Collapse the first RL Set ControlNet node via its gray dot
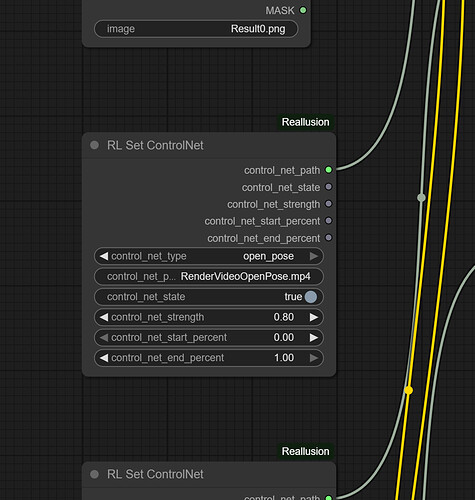Image resolution: width=475 pixels, height=500 pixels. [95, 145]
